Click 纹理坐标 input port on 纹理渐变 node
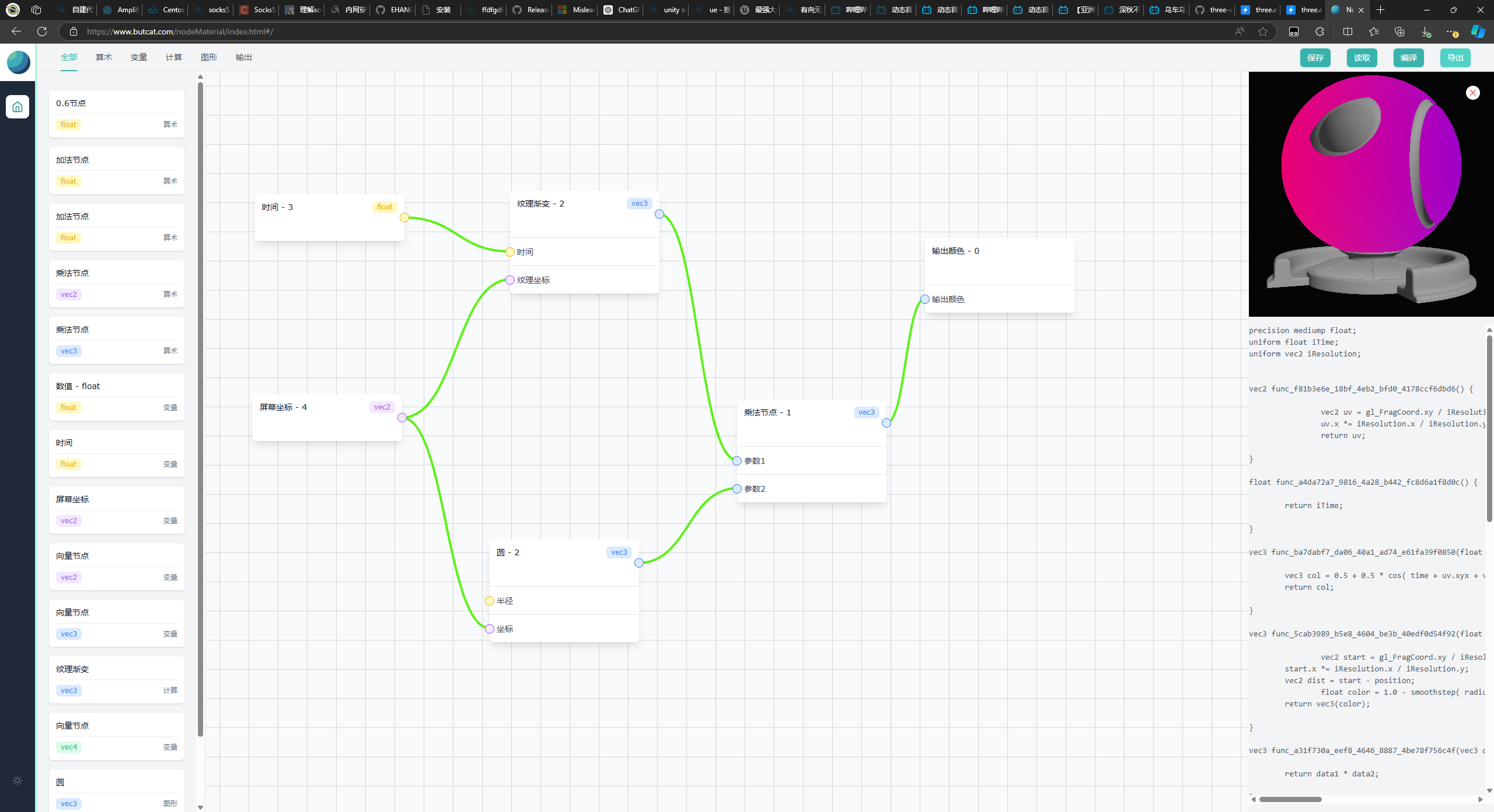The height and width of the screenshot is (812, 1494). [x=510, y=280]
